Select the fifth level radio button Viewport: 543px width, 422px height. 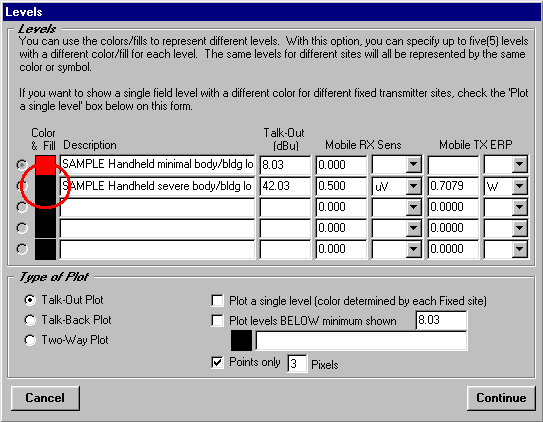(22, 249)
